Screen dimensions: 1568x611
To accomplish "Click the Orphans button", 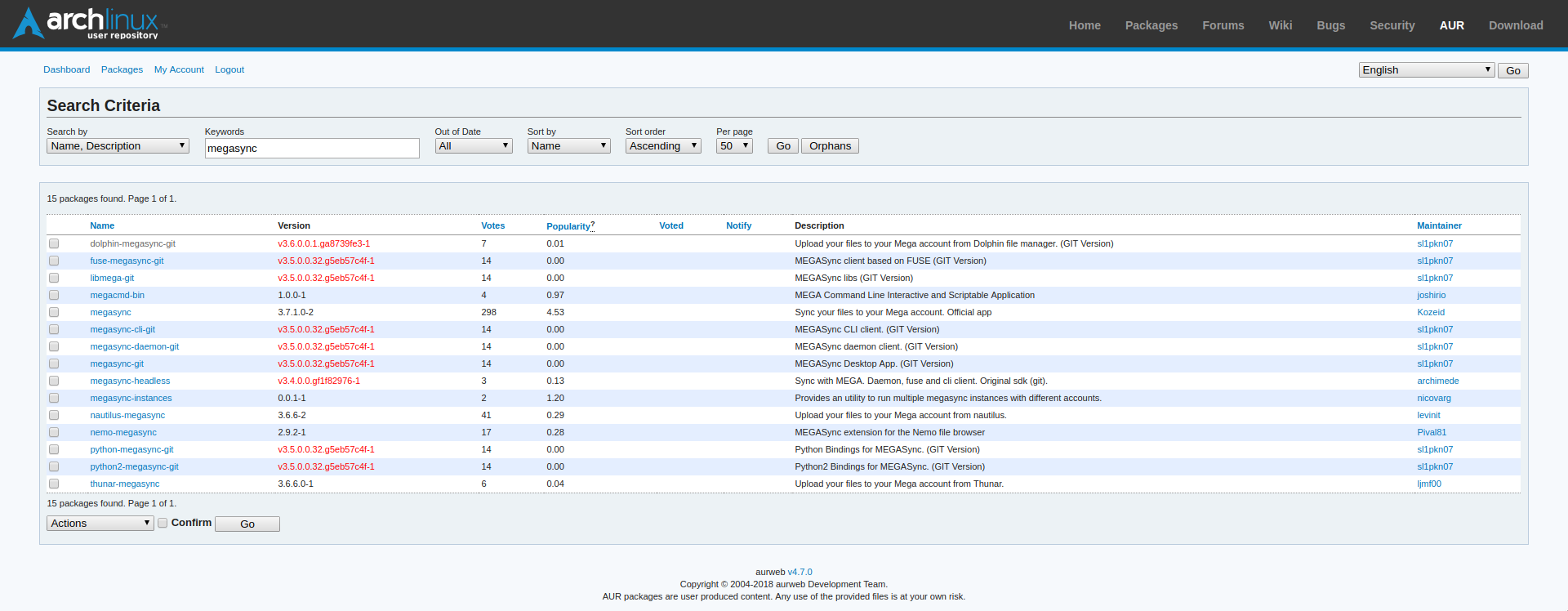I will point(830,146).
